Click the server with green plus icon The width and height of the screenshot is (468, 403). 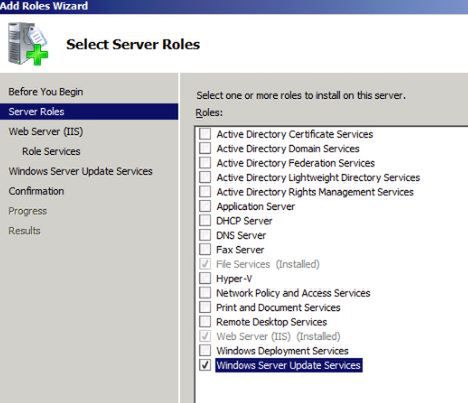click(28, 44)
